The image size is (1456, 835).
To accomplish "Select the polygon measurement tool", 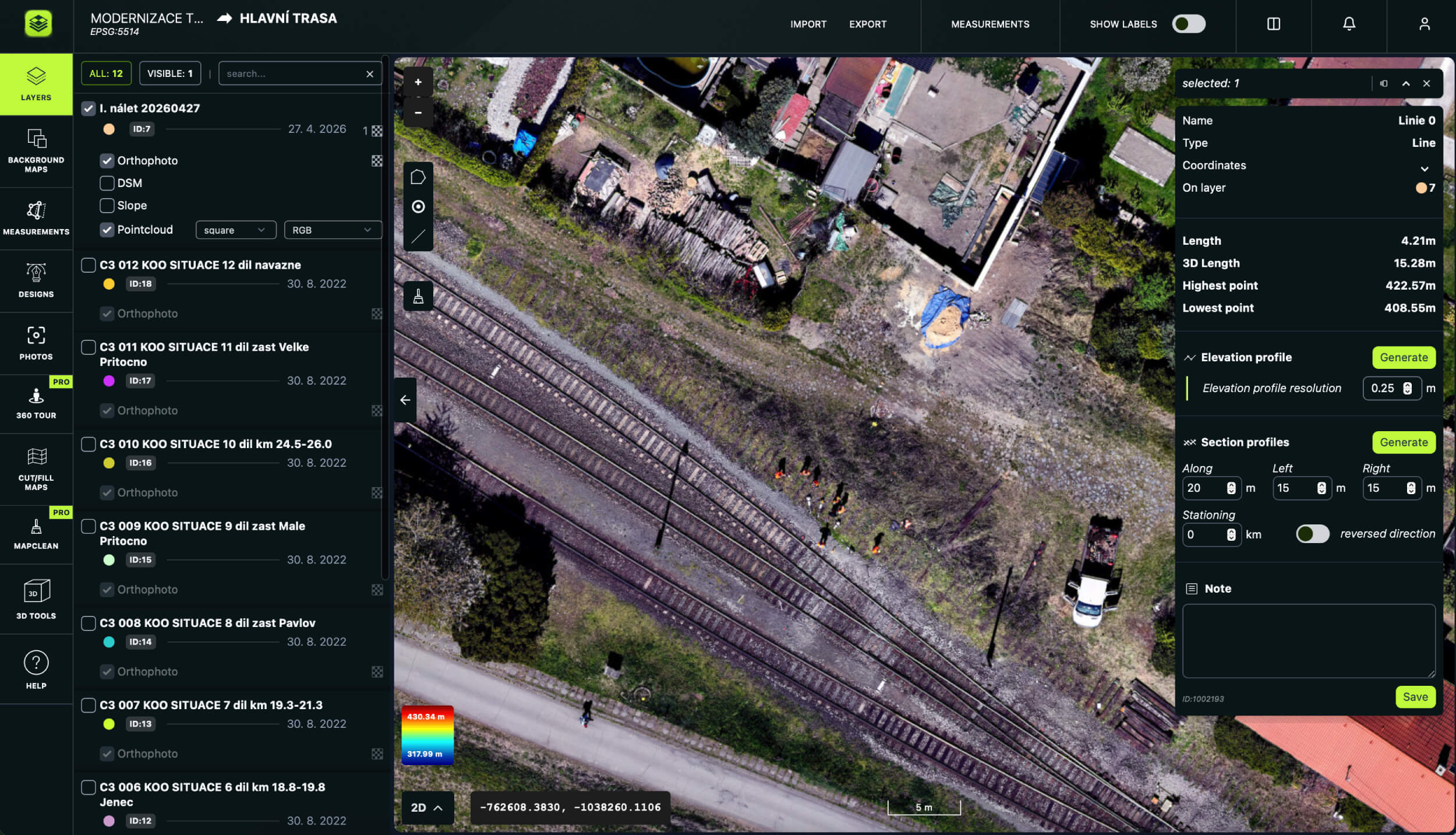I will [x=418, y=177].
